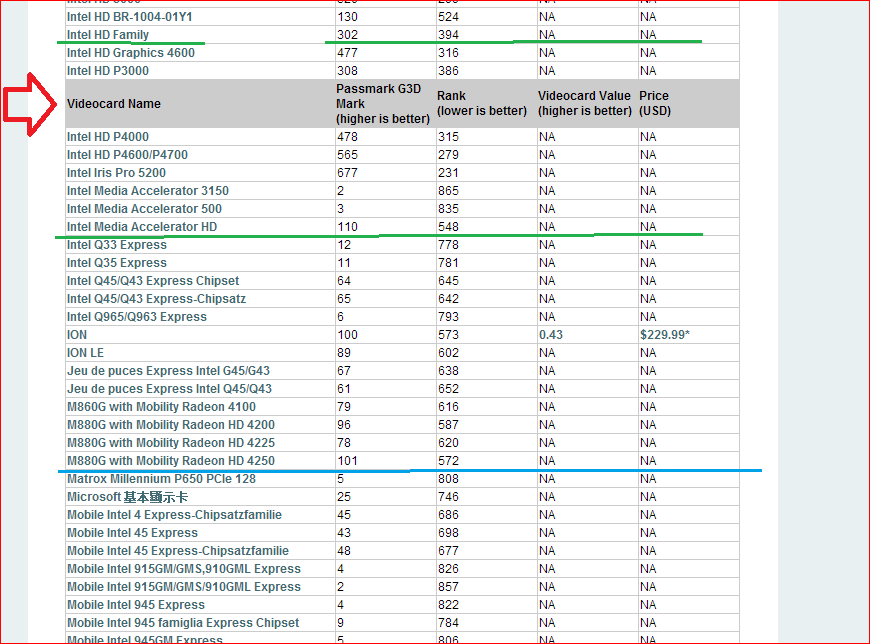The width and height of the screenshot is (870, 644).
Task: Open the ION LE videocard link
Action: pos(85,353)
